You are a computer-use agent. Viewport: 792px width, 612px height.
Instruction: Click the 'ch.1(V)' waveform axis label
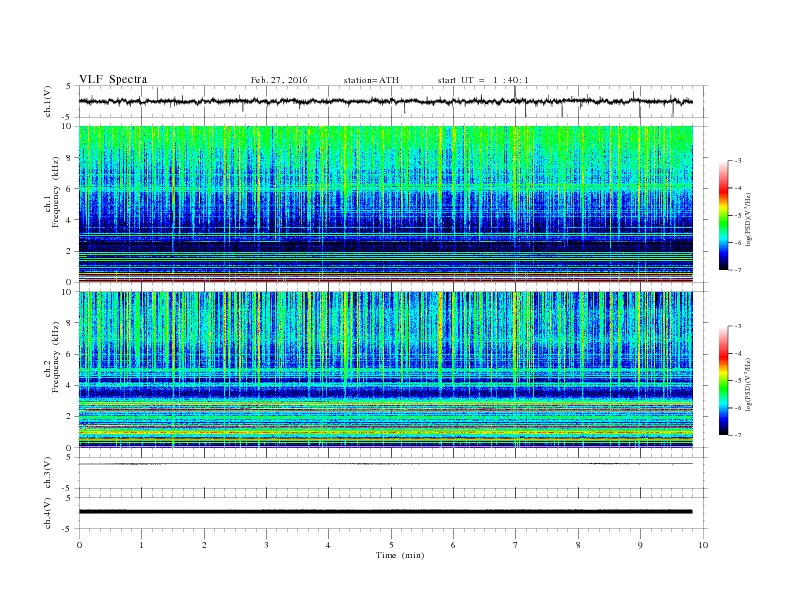tap(48, 101)
